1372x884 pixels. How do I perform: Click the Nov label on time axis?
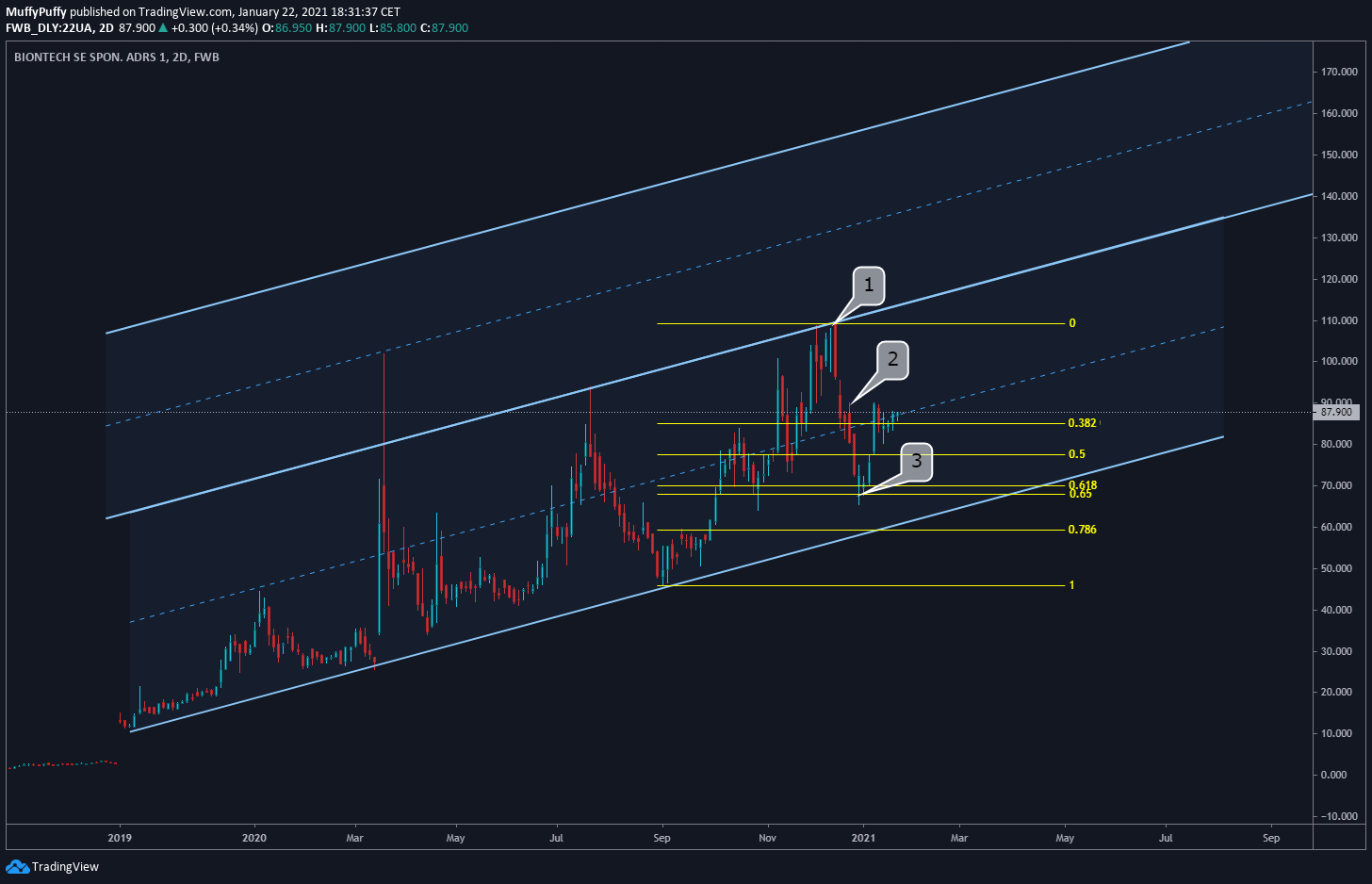[x=768, y=838]
